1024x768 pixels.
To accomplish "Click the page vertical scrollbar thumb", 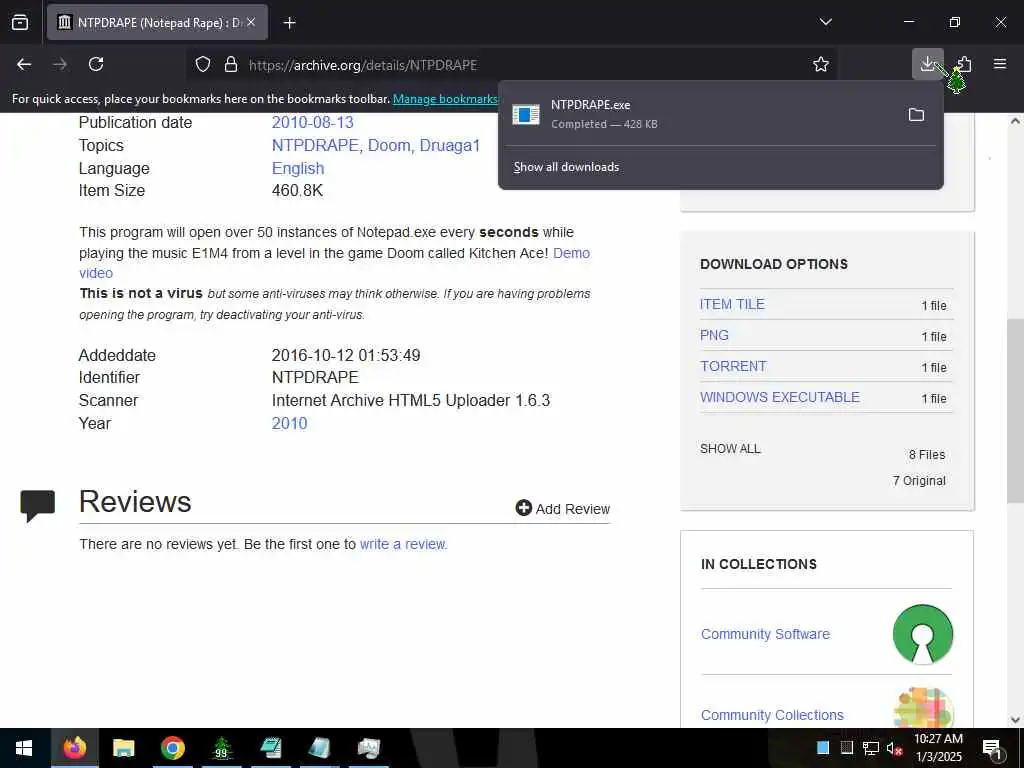I will [1015, 410].
